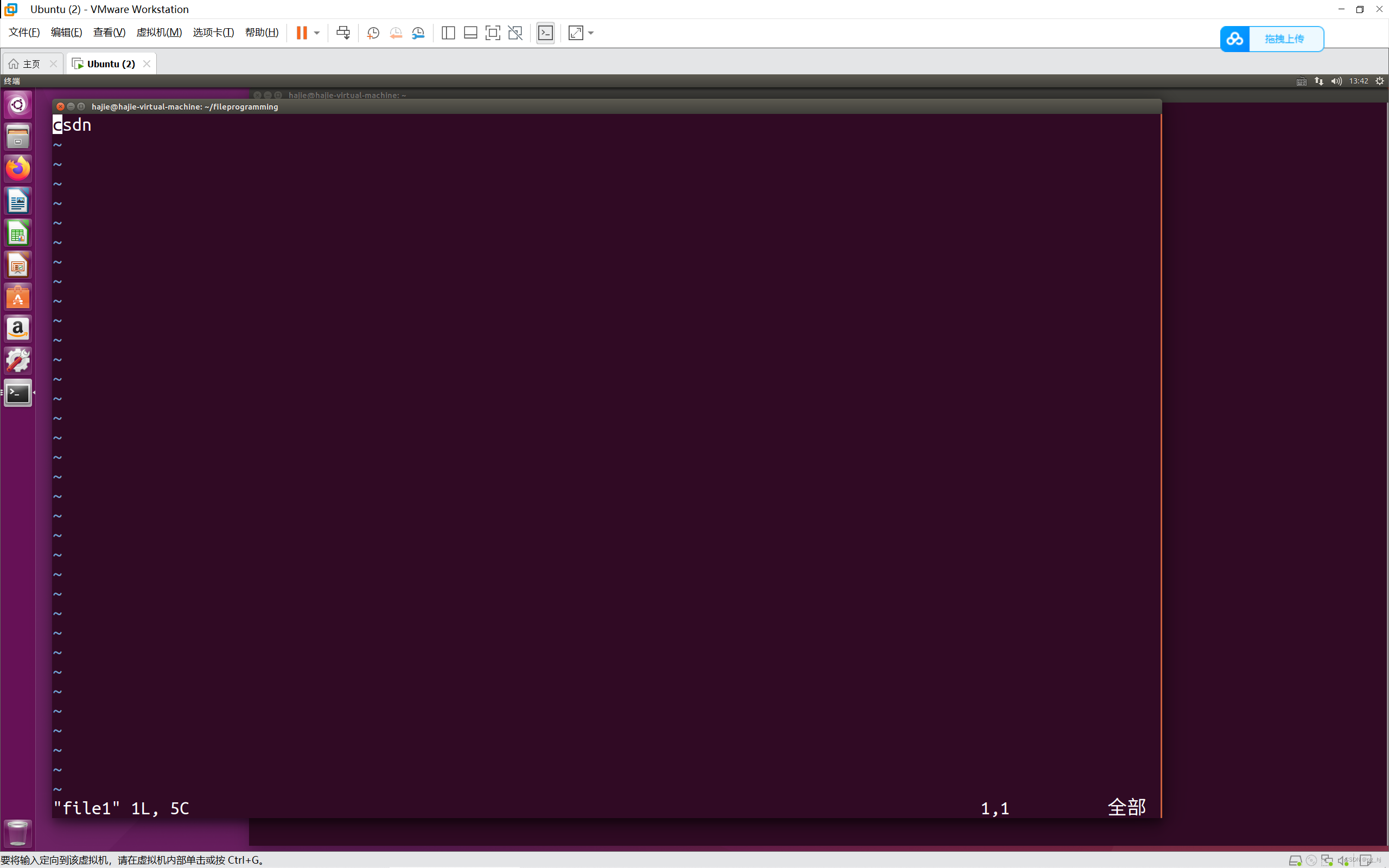The height and width of the screenshot is (868, 1389).
Task: Toggle the library sidebar panel
Action: (x=448, y=33)
